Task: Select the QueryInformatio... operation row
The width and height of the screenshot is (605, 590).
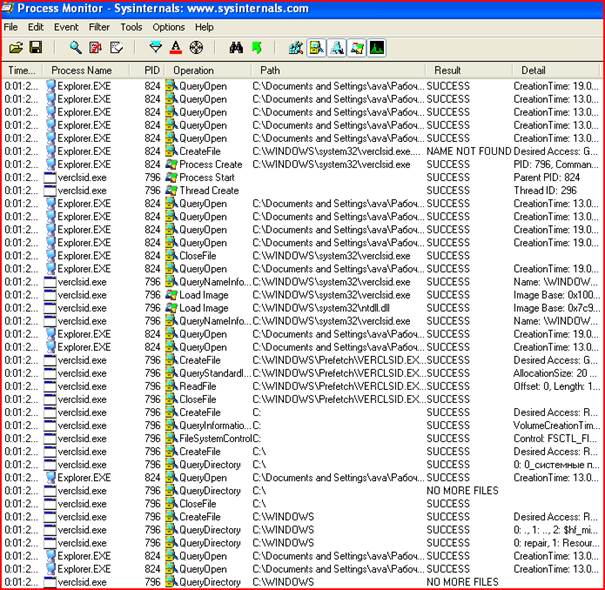Action: click(302, 425)
